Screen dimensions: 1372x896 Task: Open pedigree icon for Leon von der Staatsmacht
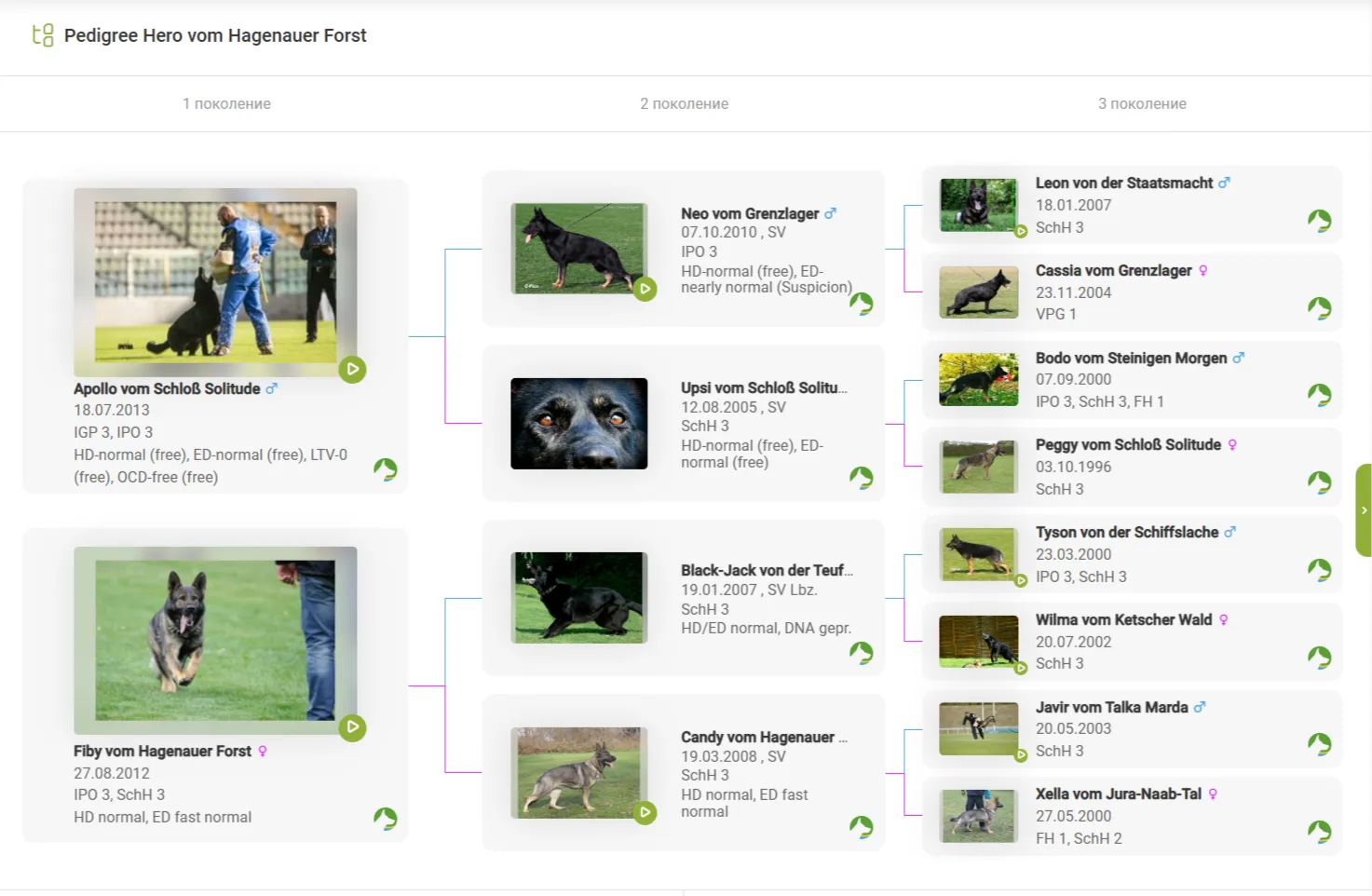[x=1319, y=221]
